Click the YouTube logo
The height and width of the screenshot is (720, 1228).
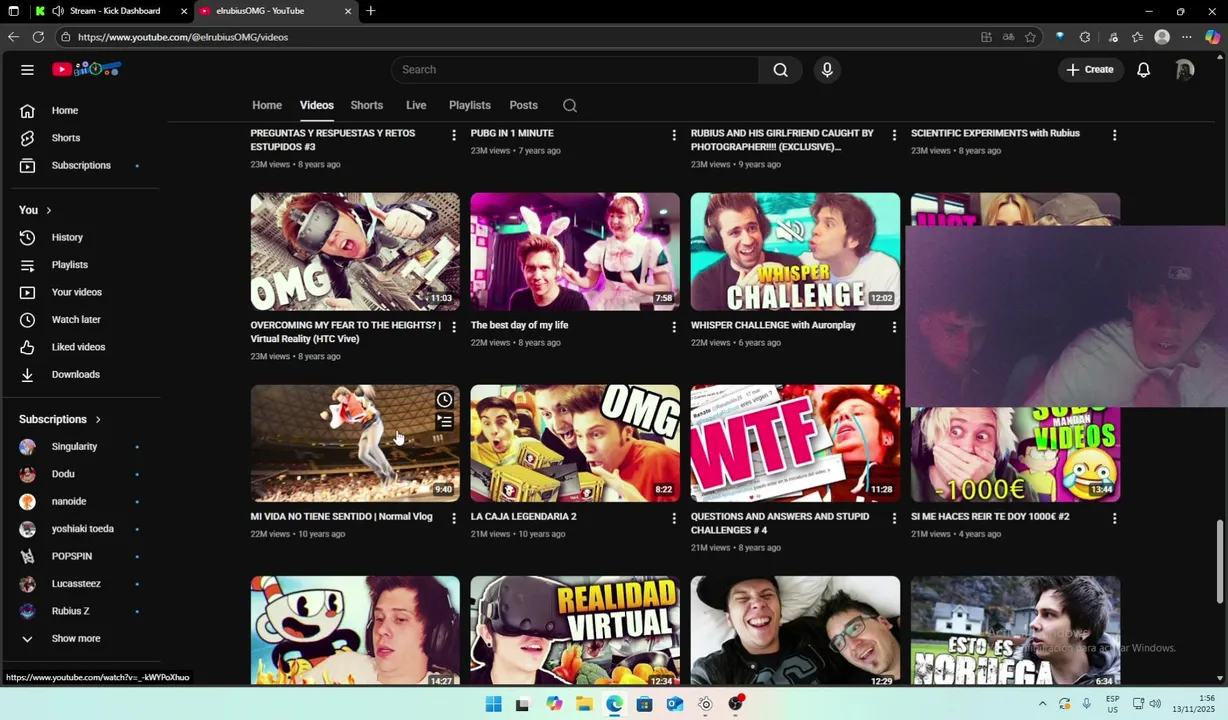tap(87, 69)
